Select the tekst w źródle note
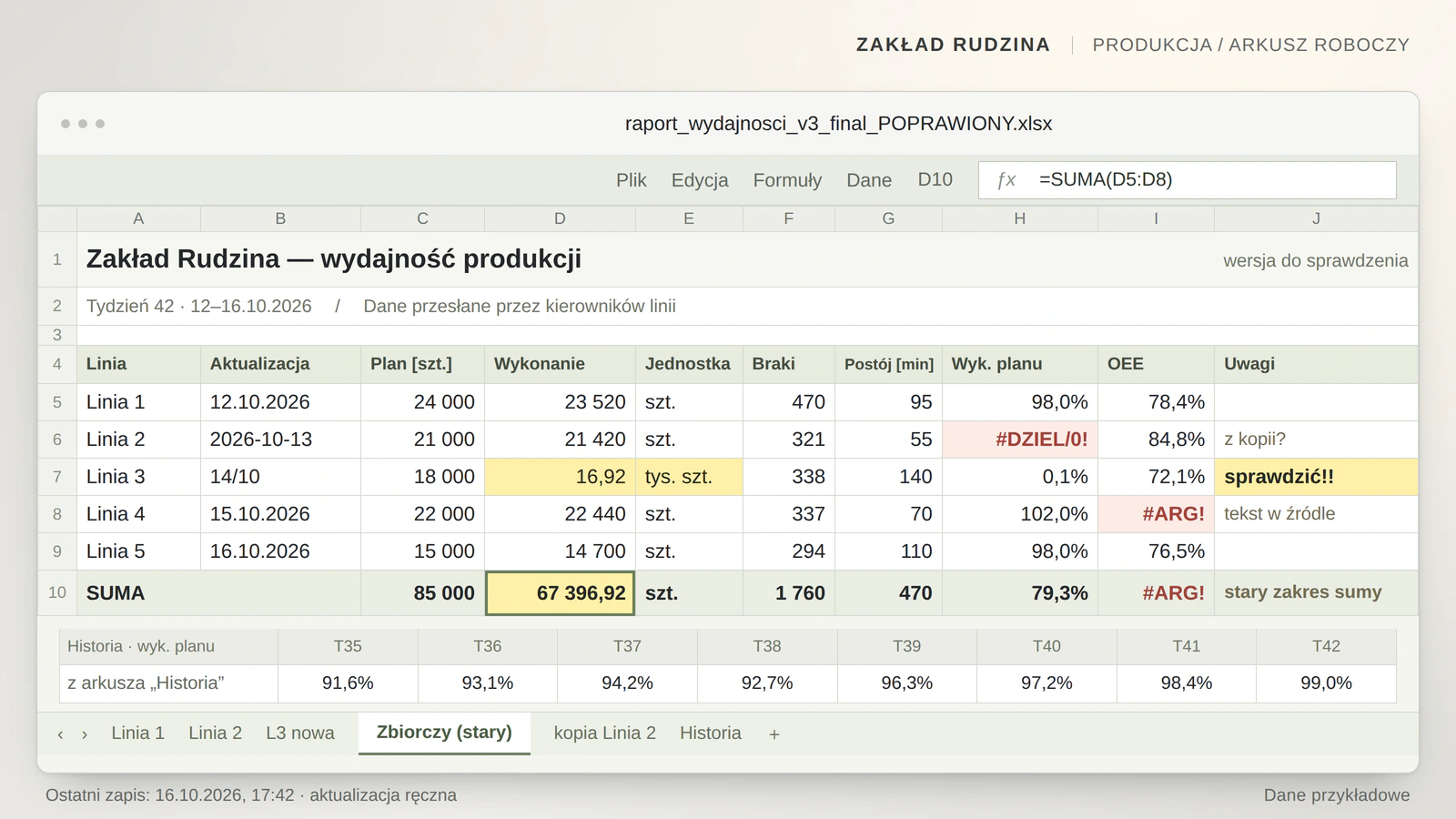 click(x=1316, y=514)
